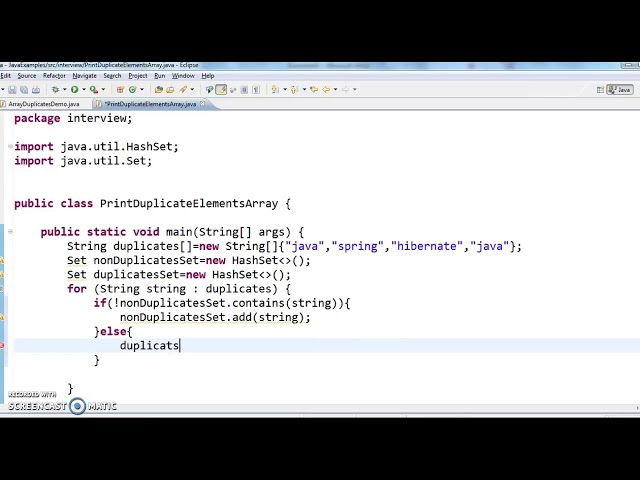Viewport: 640px width, 480px height.
Task: Click the "spring" string literal
Action: tap(358, 246)
